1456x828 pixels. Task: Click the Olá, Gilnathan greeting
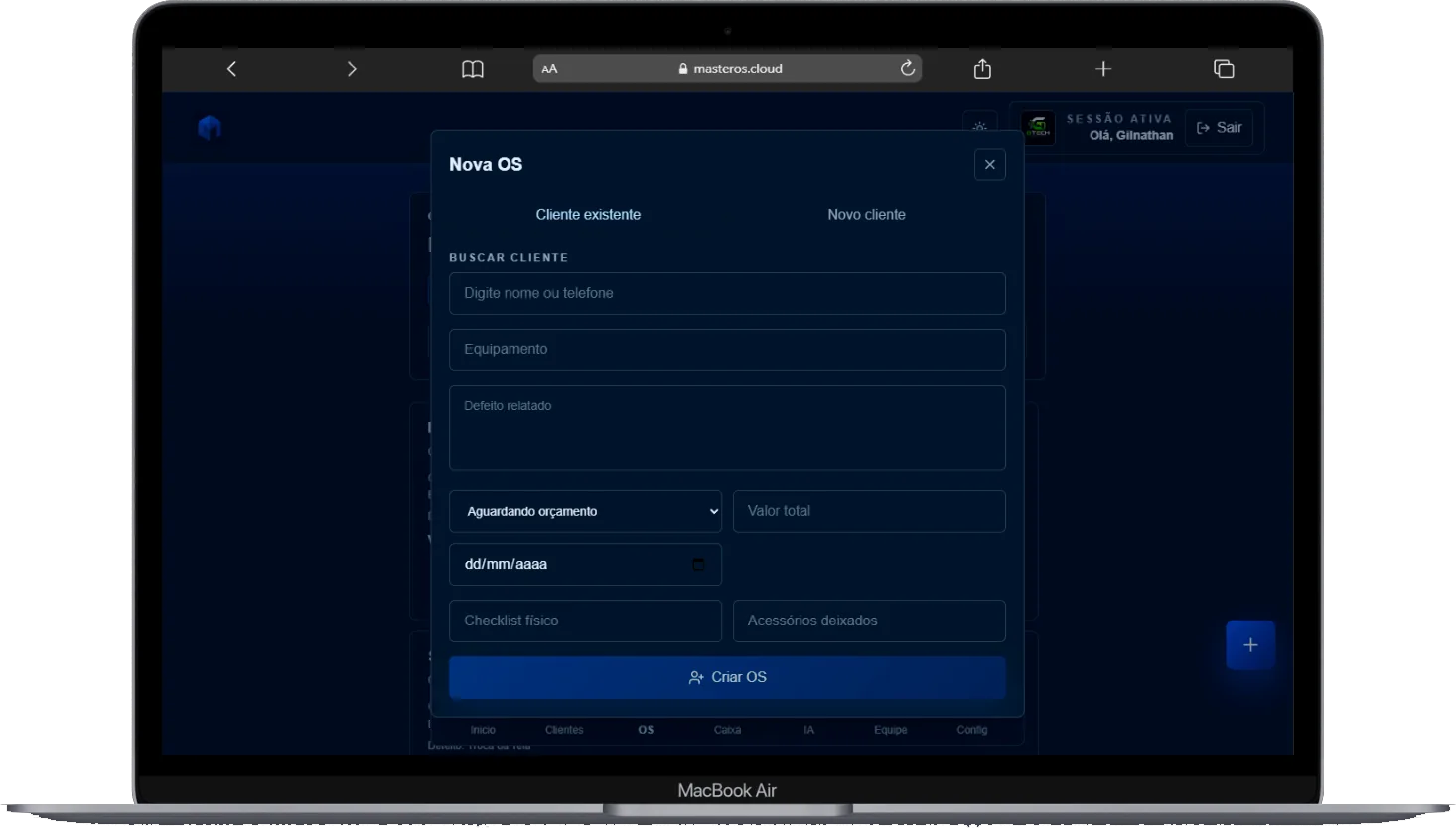click(x=1131, y=136)
